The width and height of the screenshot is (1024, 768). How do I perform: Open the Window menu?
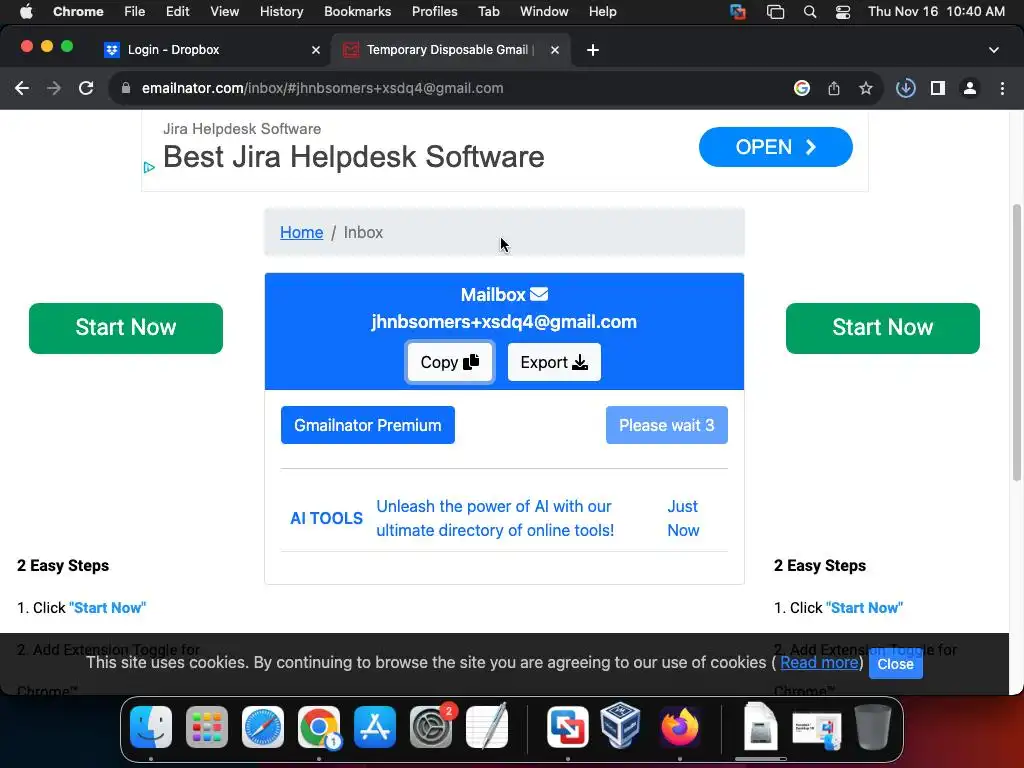(544, 12)
